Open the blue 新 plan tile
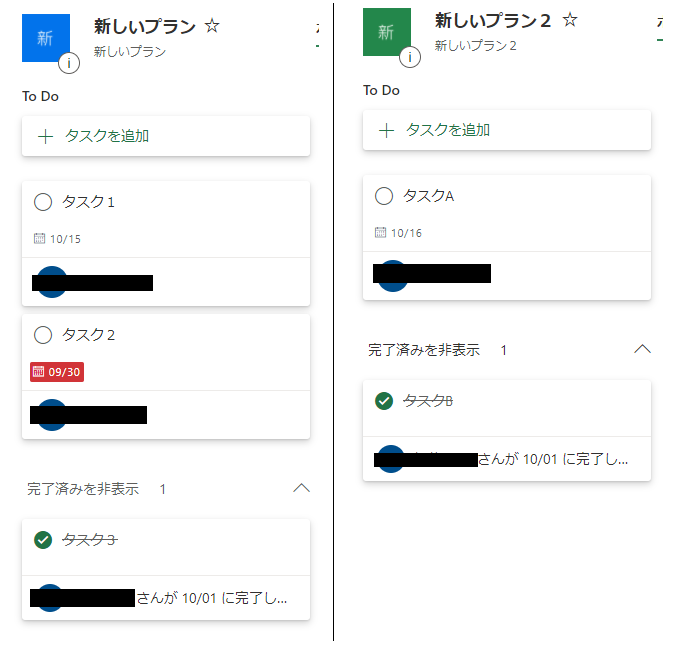The image size is (677, 647). coord(46,38)
